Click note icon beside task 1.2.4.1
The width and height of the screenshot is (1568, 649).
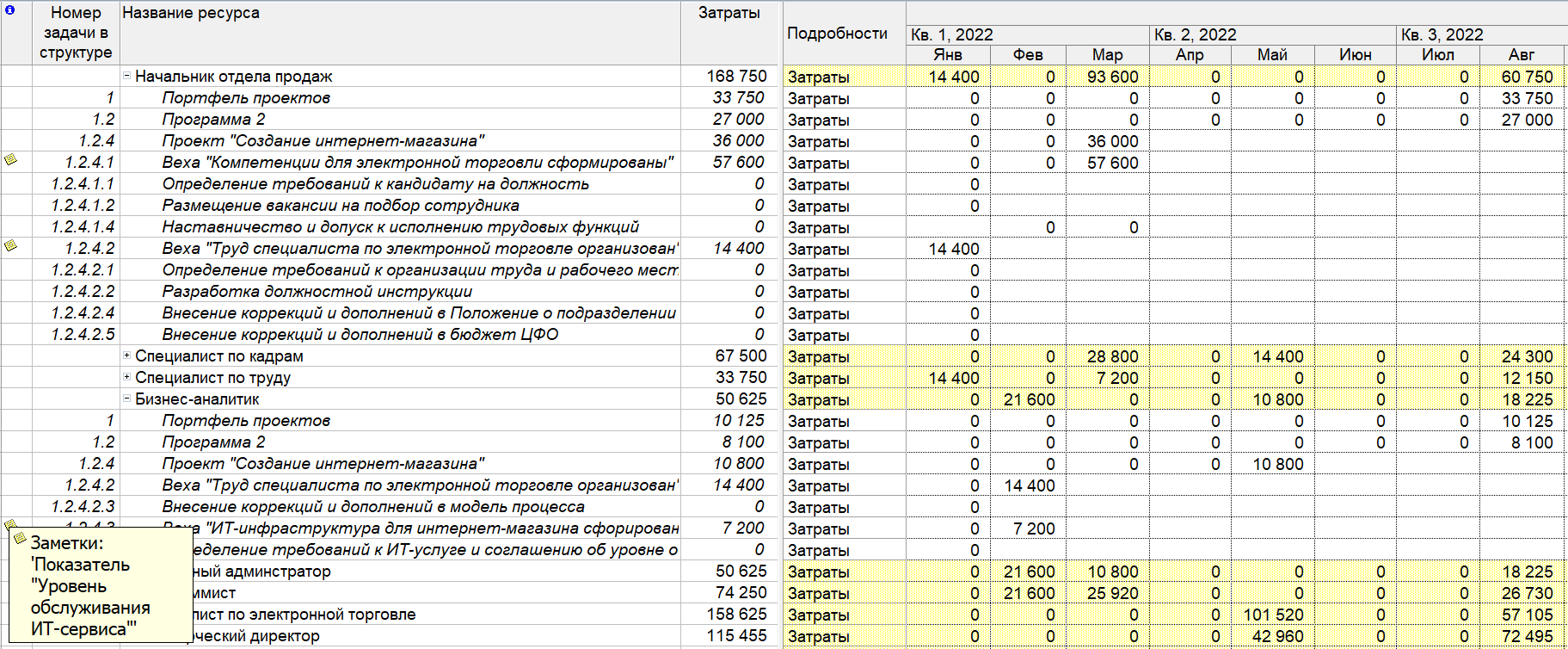11,160
